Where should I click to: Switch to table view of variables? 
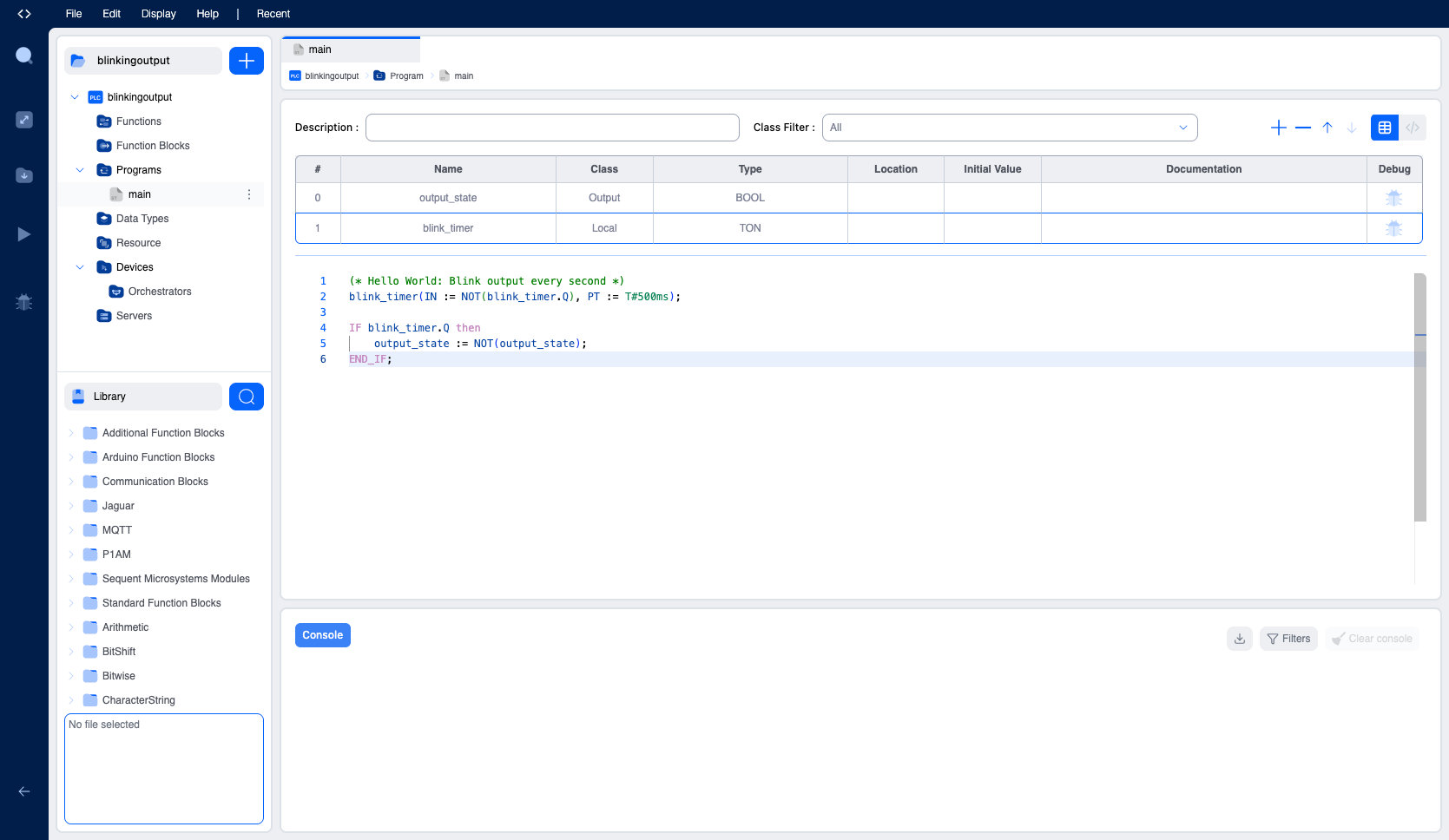[1385, 128]
